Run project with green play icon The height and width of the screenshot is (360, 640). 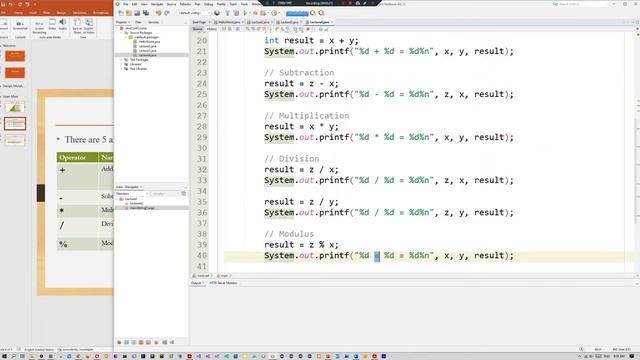pos(245,13)
